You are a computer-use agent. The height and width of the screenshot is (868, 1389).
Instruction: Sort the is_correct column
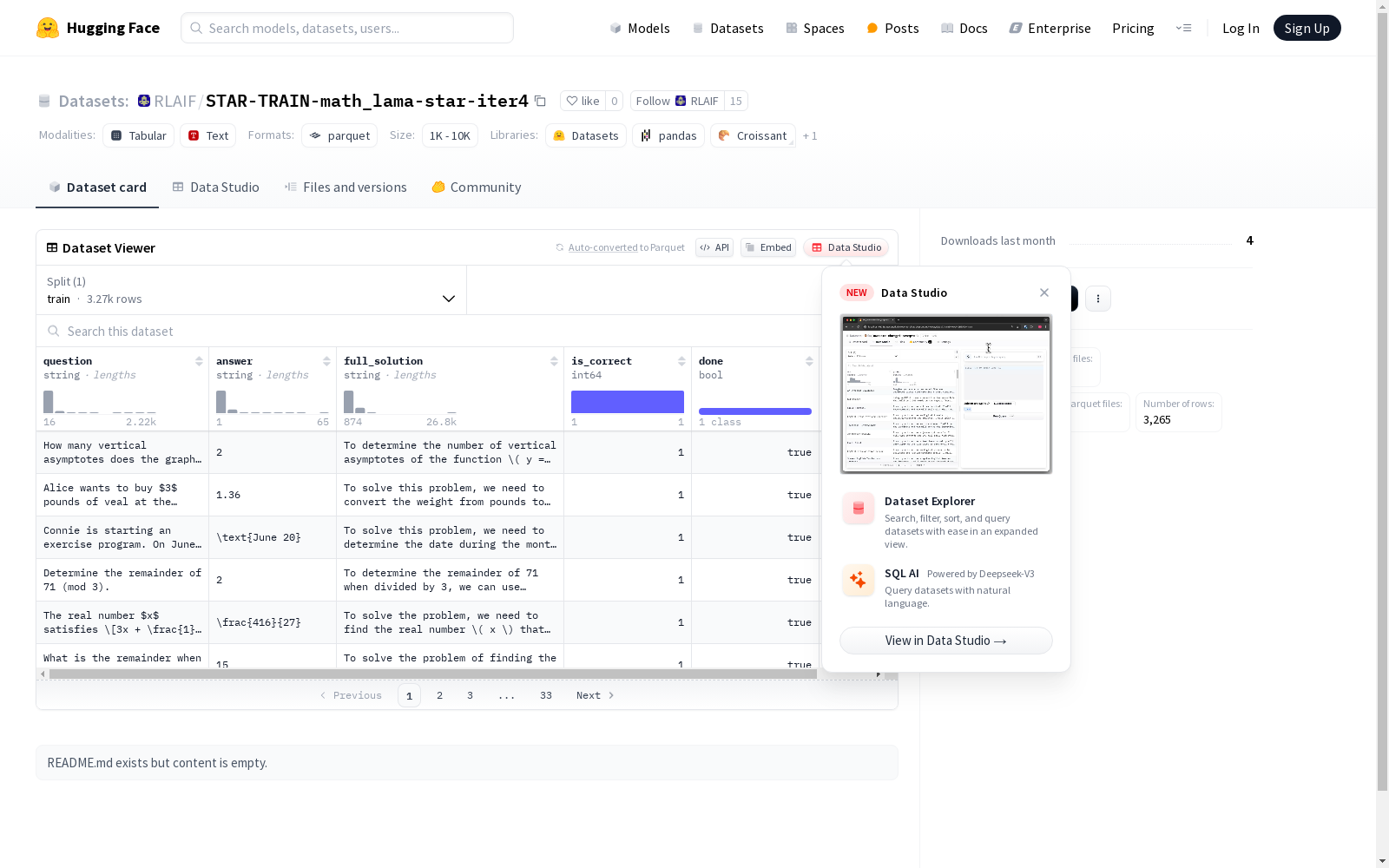point(681,361)
